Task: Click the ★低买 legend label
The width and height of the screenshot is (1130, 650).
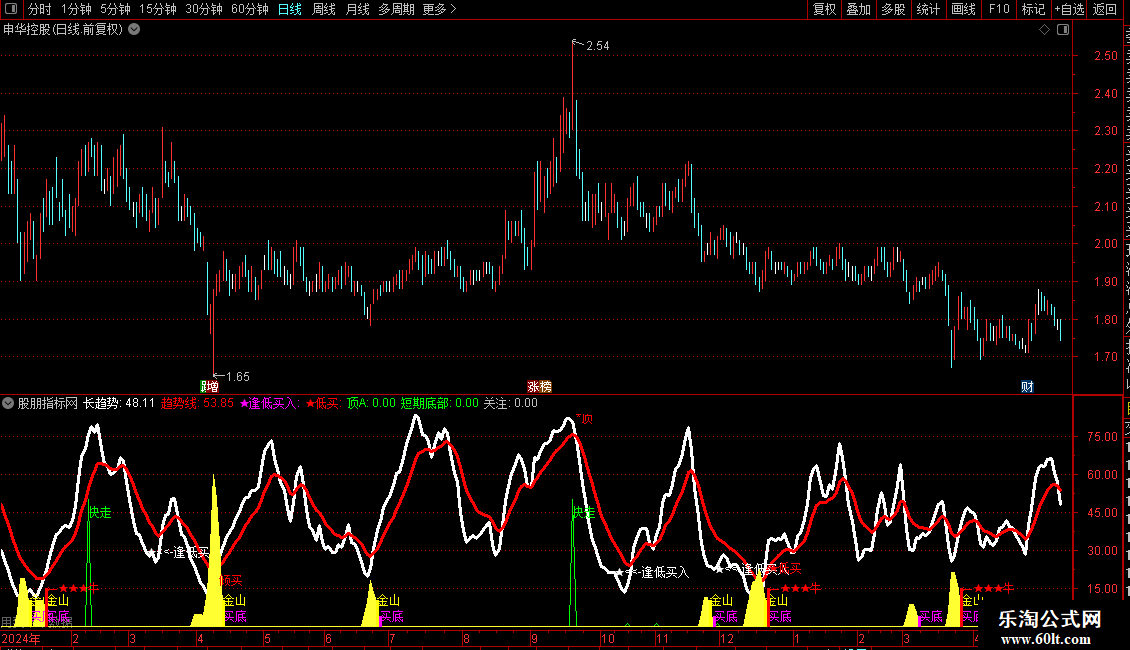Action: point(324,403)
